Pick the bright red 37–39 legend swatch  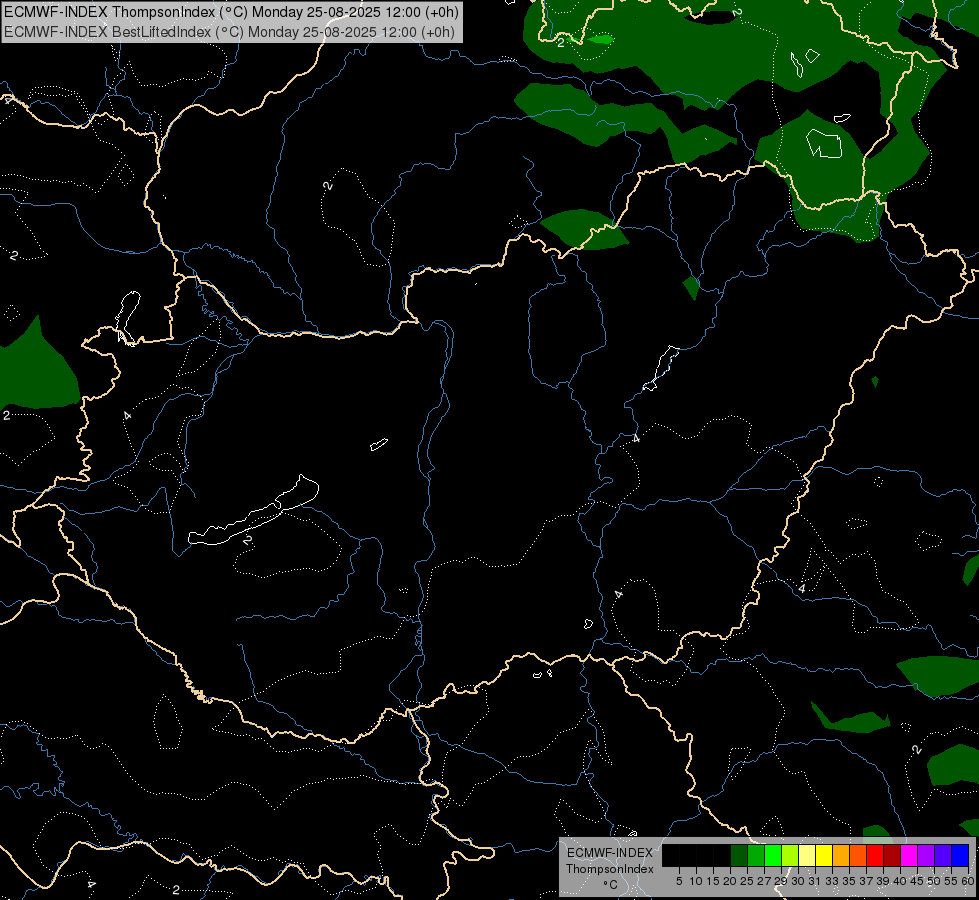[x=875, y=855]
